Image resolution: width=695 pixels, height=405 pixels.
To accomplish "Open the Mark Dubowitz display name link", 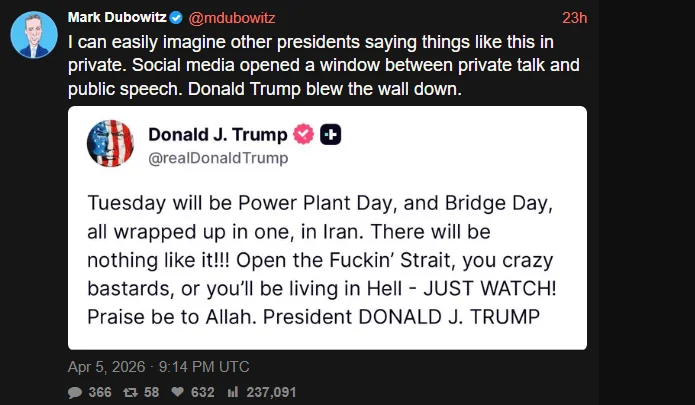I will [116, 17].
